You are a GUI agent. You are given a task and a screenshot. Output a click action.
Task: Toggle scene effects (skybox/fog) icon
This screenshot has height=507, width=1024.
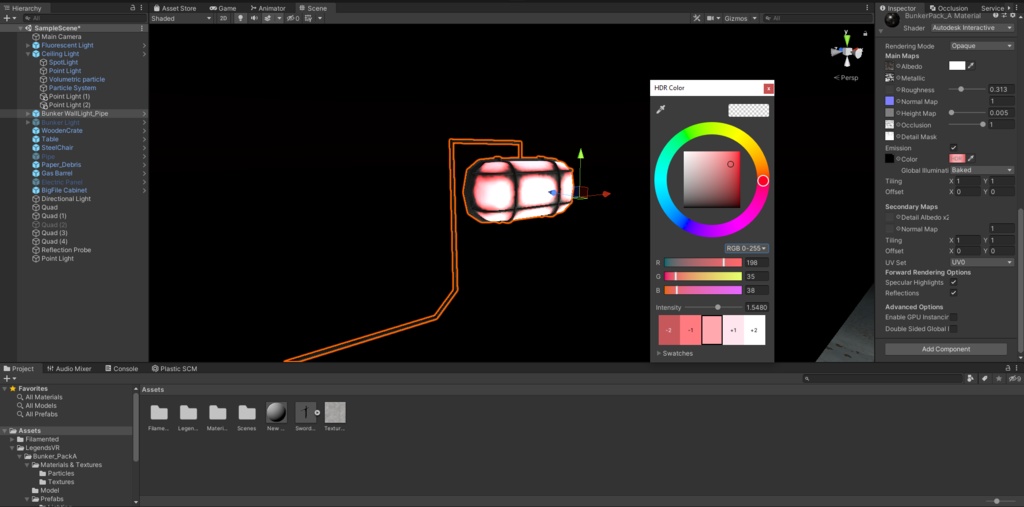[268, 18]
